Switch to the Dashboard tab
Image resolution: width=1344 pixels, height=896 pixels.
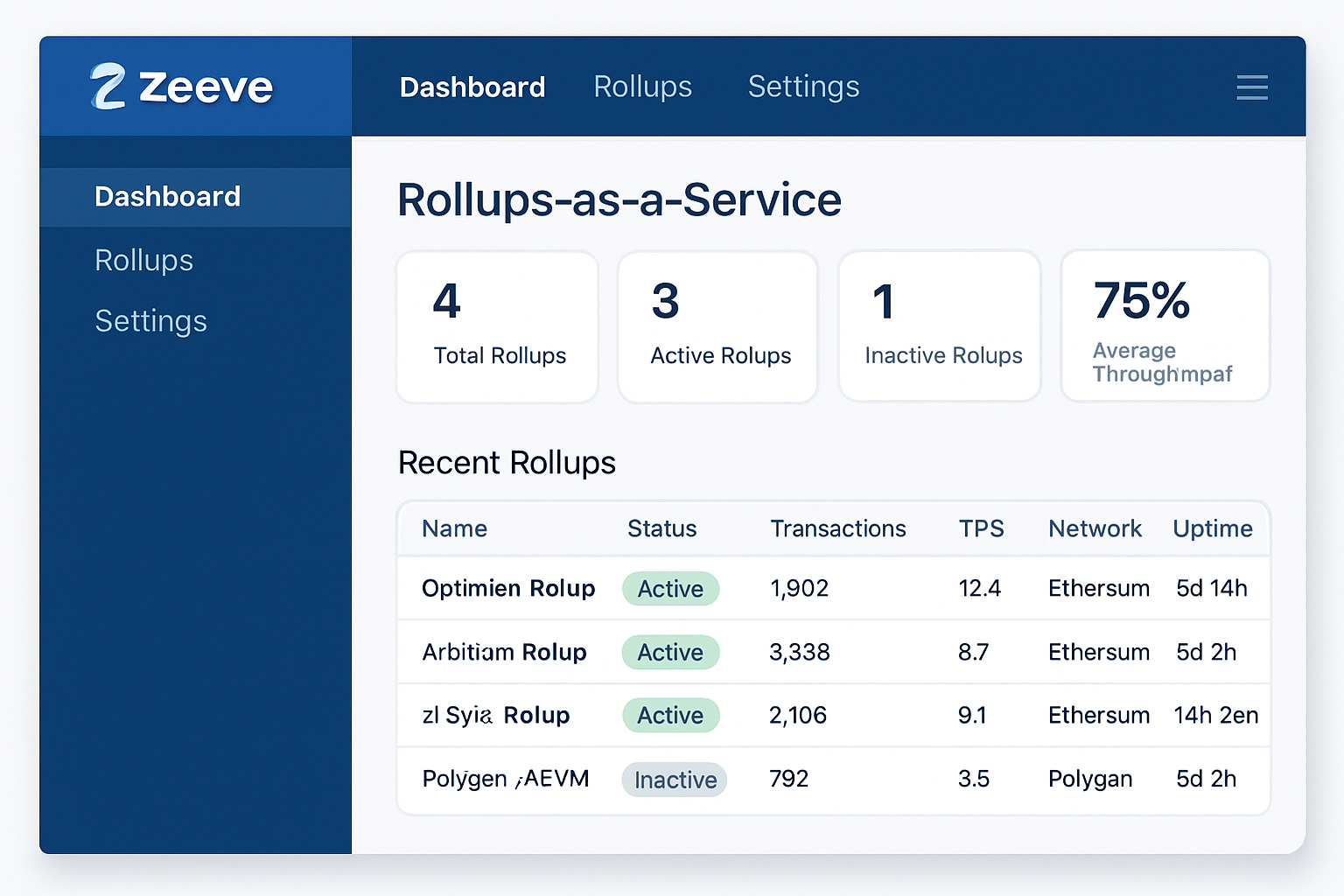(x=472, y=87)
